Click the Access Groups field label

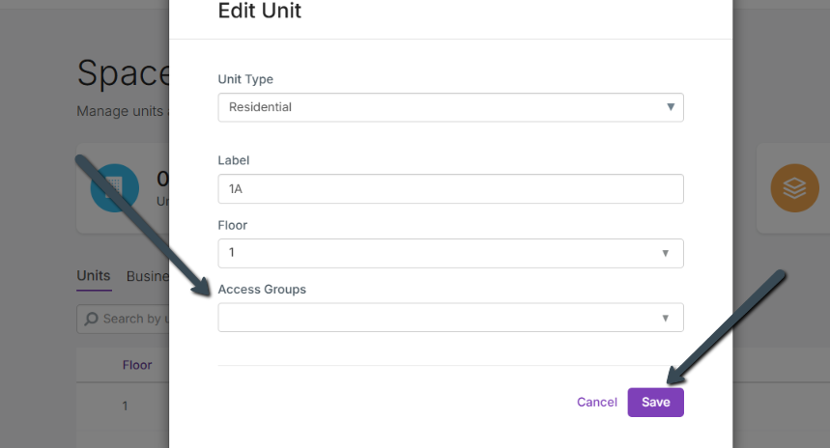262,290
